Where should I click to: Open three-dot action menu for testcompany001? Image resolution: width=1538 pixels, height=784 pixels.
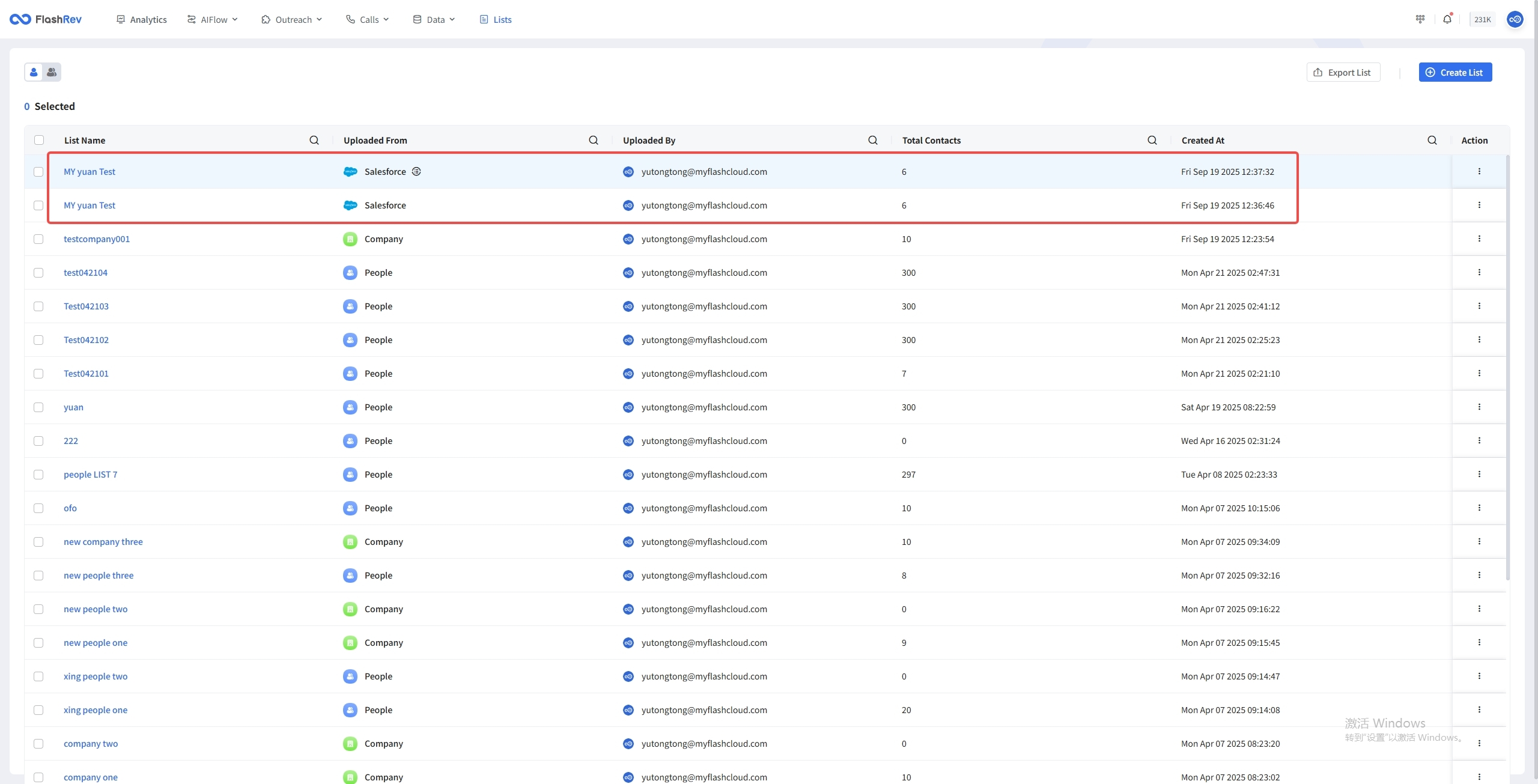click(x=1479, y=239)
